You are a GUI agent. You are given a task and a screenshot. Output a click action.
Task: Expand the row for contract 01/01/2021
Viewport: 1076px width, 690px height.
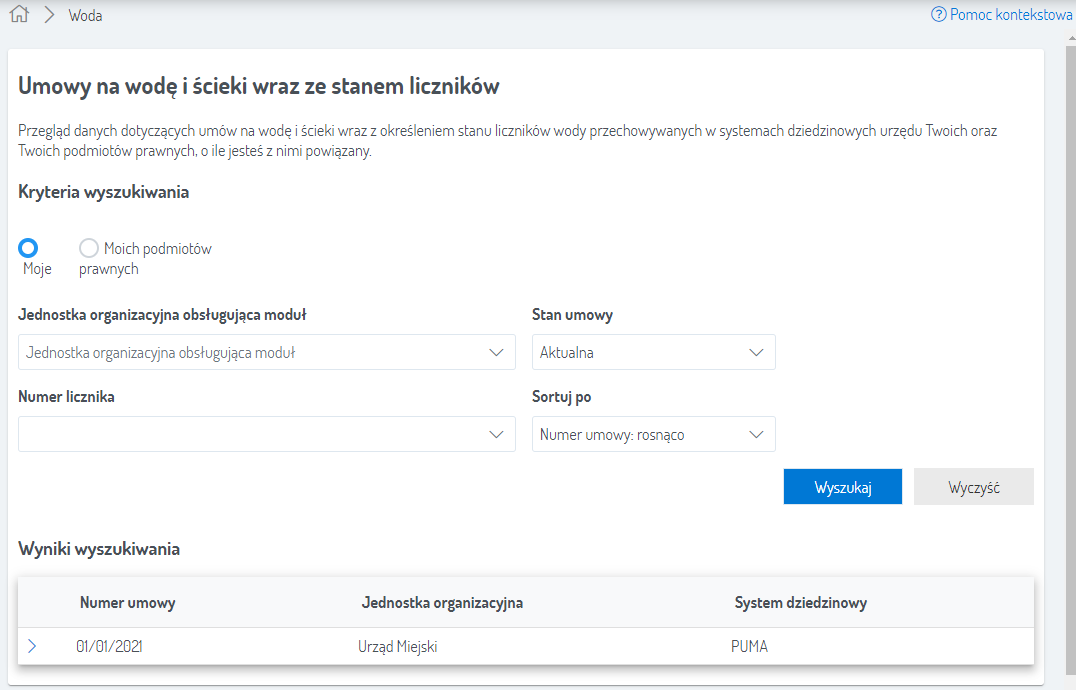[32, 646]
